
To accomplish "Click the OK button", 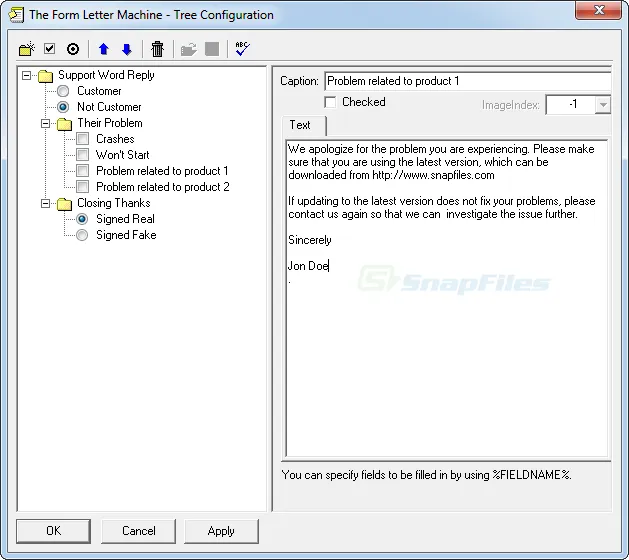I will (53, 531).
